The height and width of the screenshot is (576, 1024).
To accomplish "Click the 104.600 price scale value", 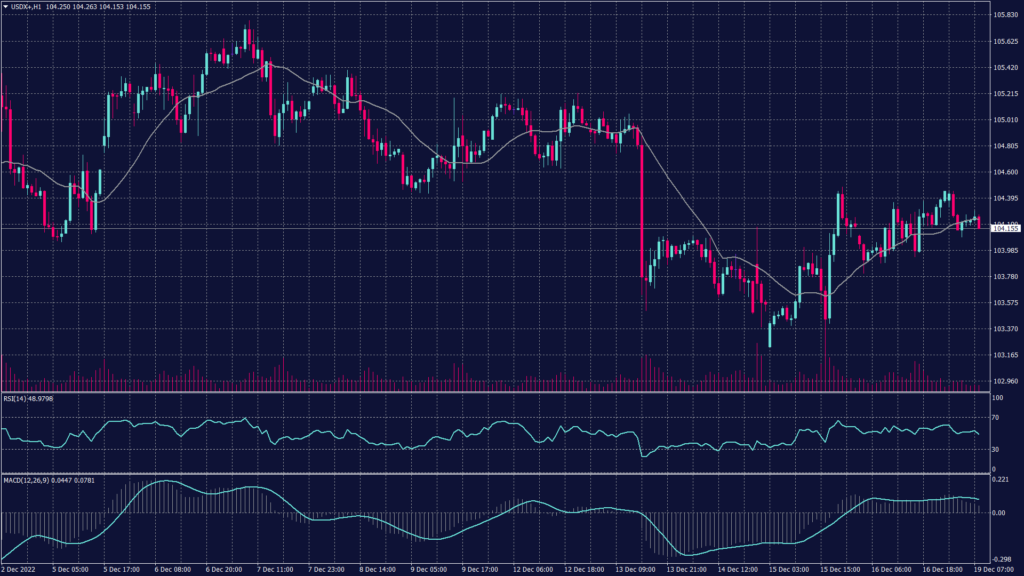I will 1005,172.
